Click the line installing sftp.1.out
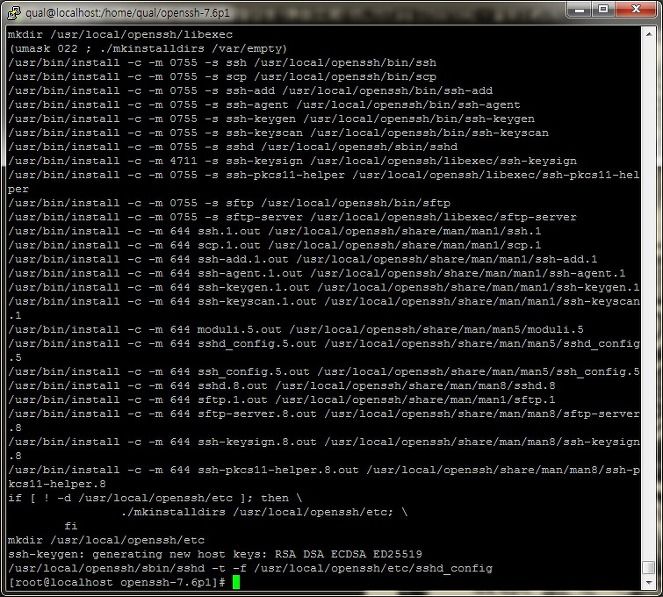Viewport: 663px width, 597px height. pyautogui.click(x=282, y=399)
